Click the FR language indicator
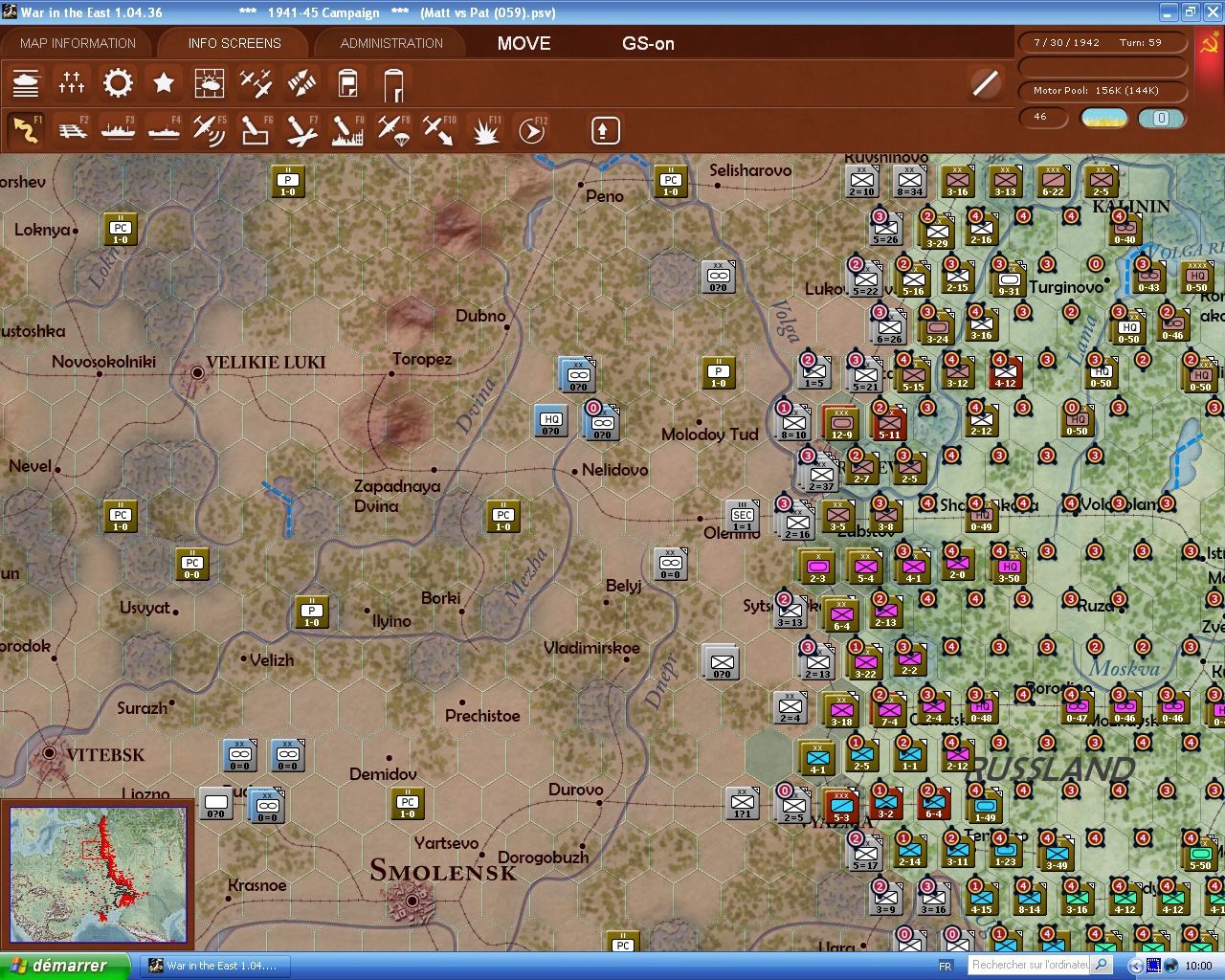The width and height of the screenshot is (1225, 980). click(946, 966)
